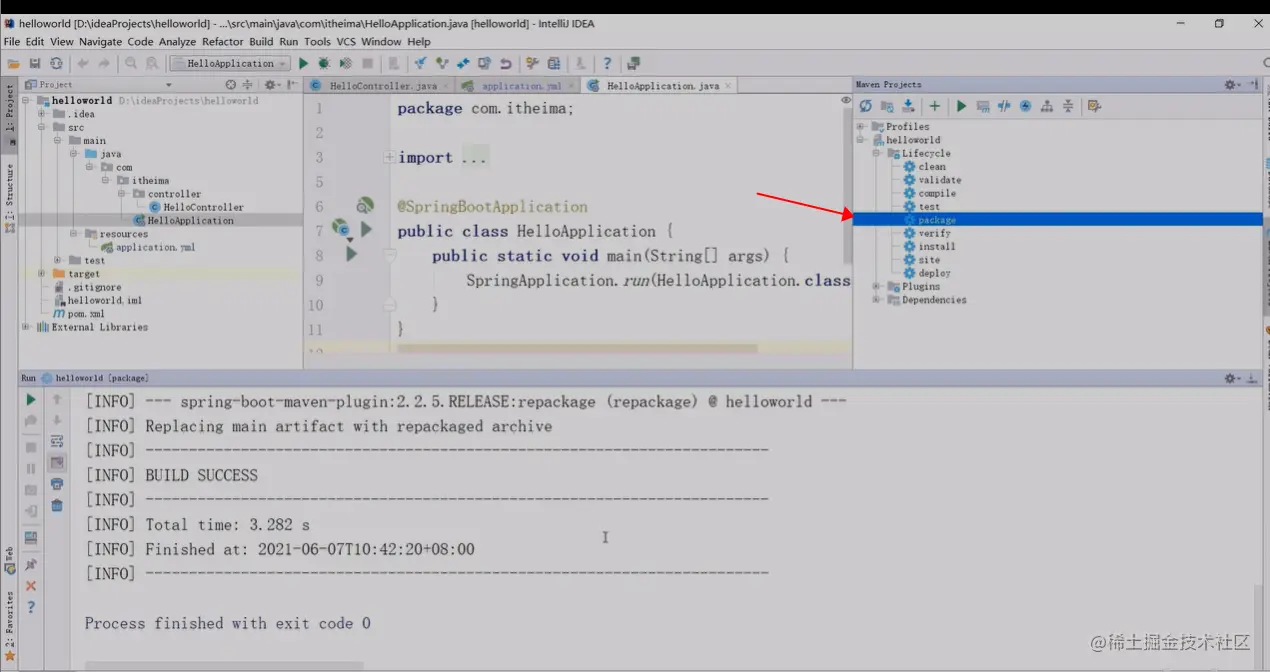This screenshot has height=672, width=1270.
Task: Open the Refactor menu
Action: point(222,42)
